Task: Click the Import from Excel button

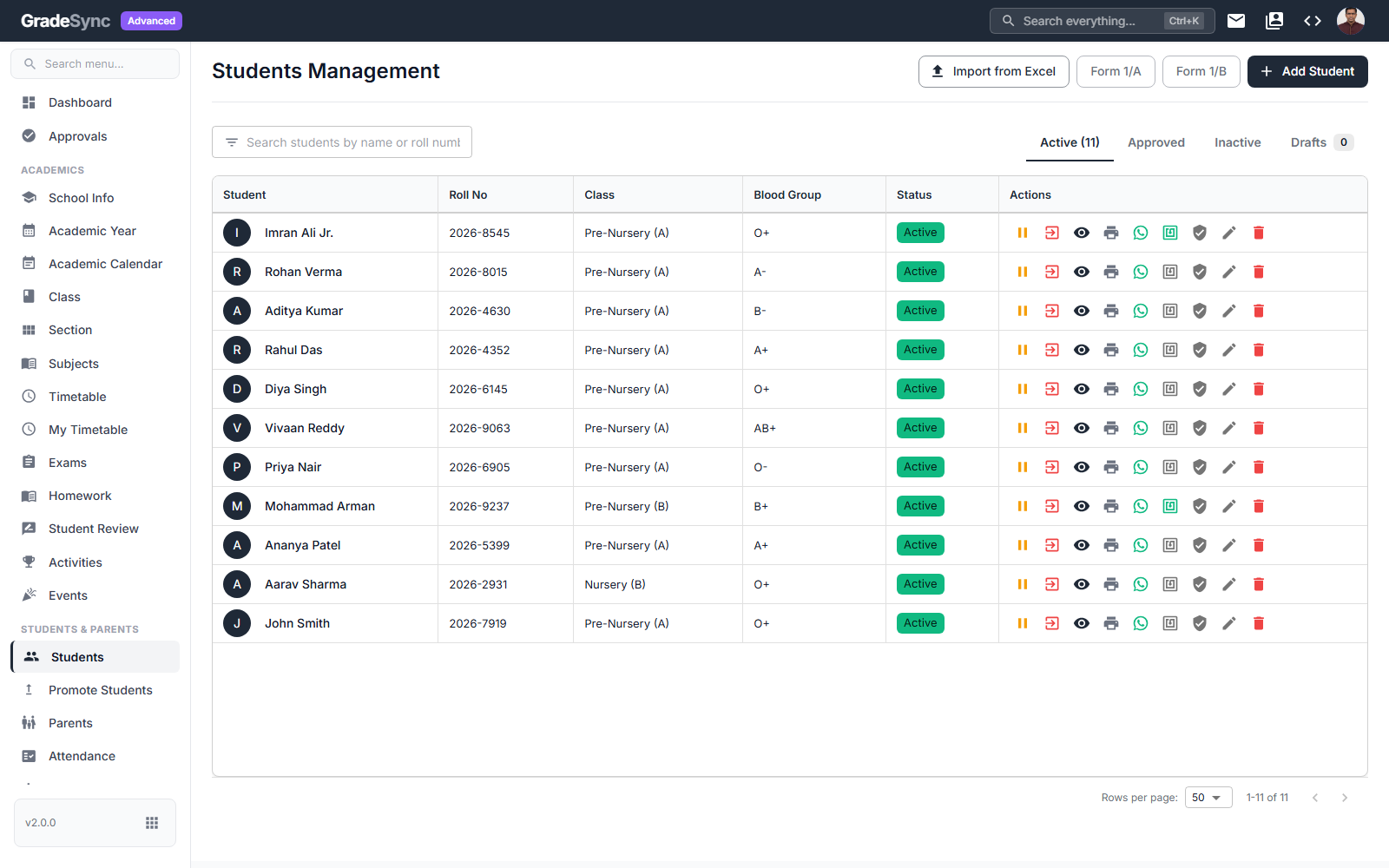Action: [994, 71]
